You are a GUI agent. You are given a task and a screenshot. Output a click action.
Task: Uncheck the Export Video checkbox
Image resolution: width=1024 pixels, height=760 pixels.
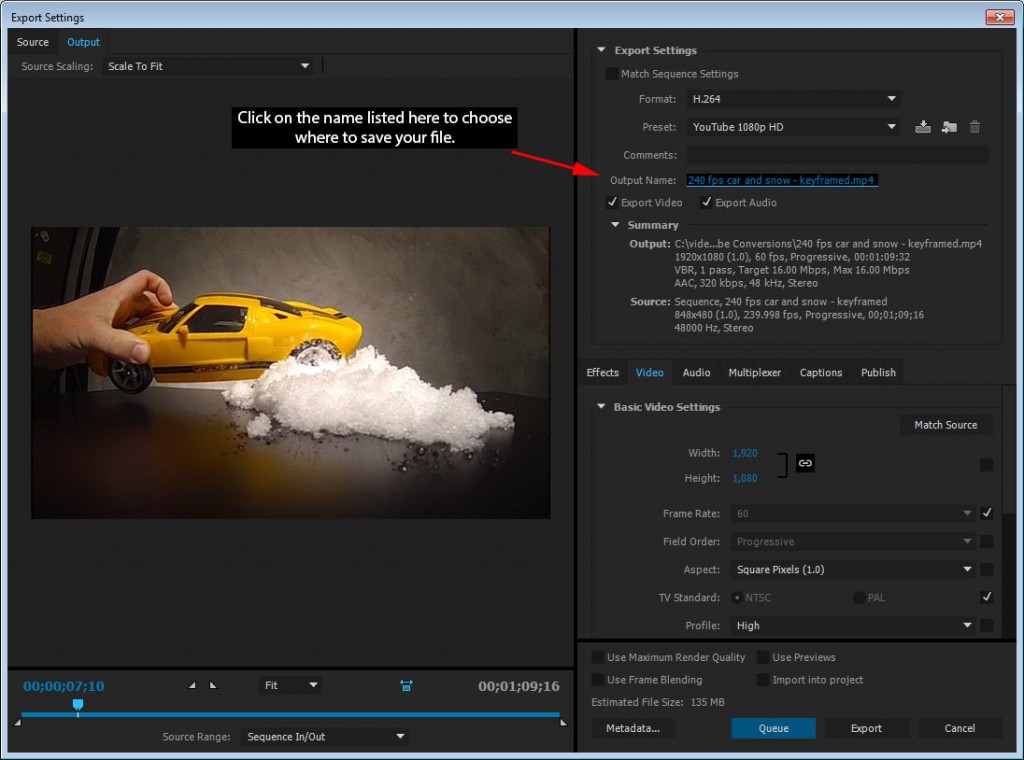tap(613, 202)
